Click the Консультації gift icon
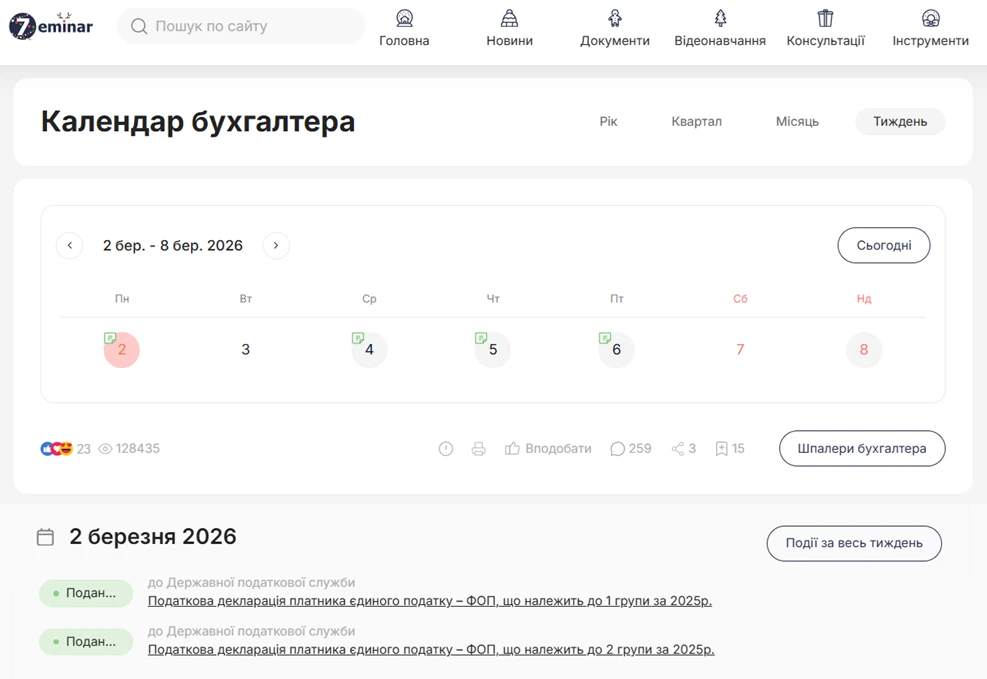Viewport: 987px width, 679px height. [x=824, y=18]
